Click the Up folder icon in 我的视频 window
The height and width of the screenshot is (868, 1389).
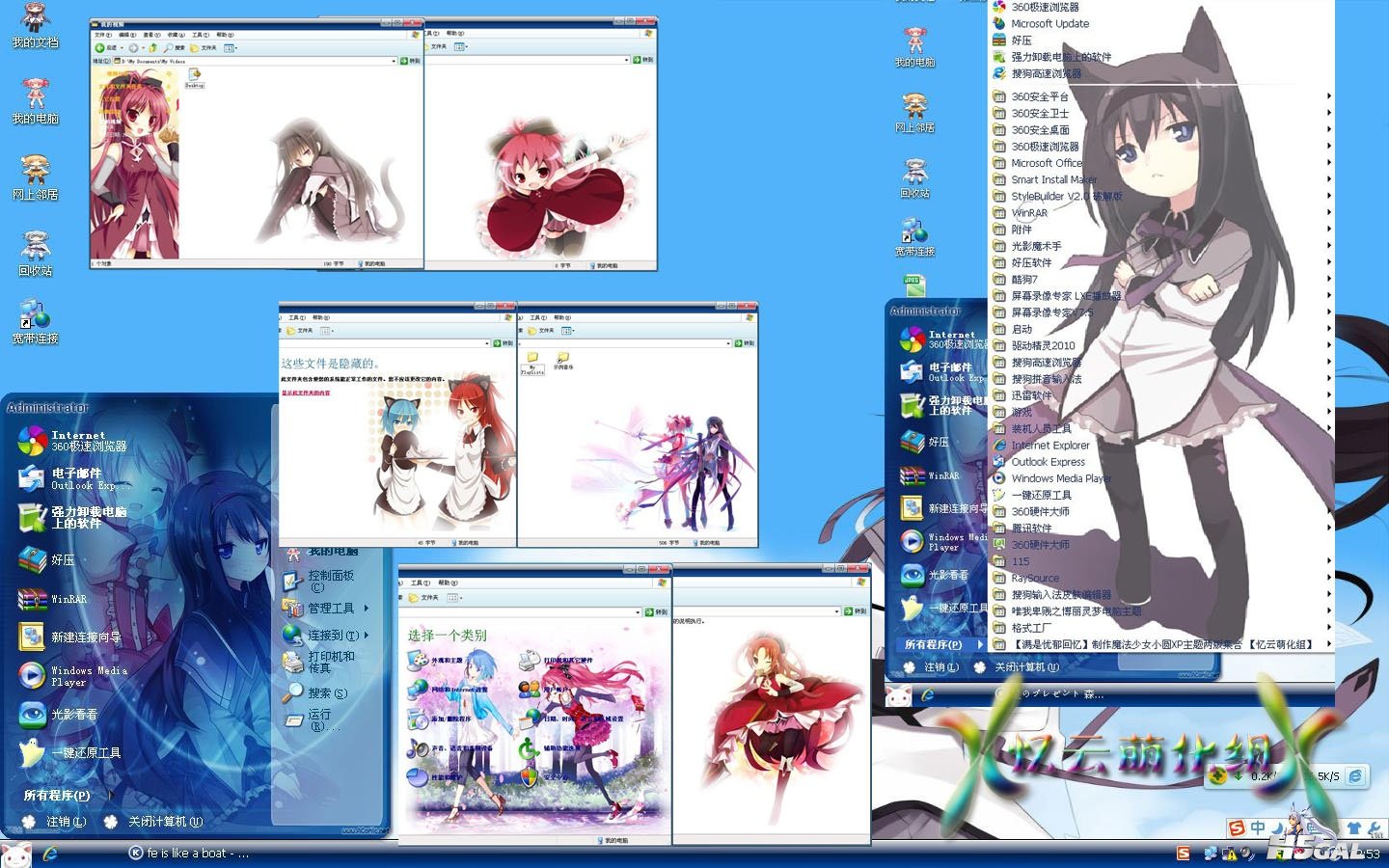(154, 47)
